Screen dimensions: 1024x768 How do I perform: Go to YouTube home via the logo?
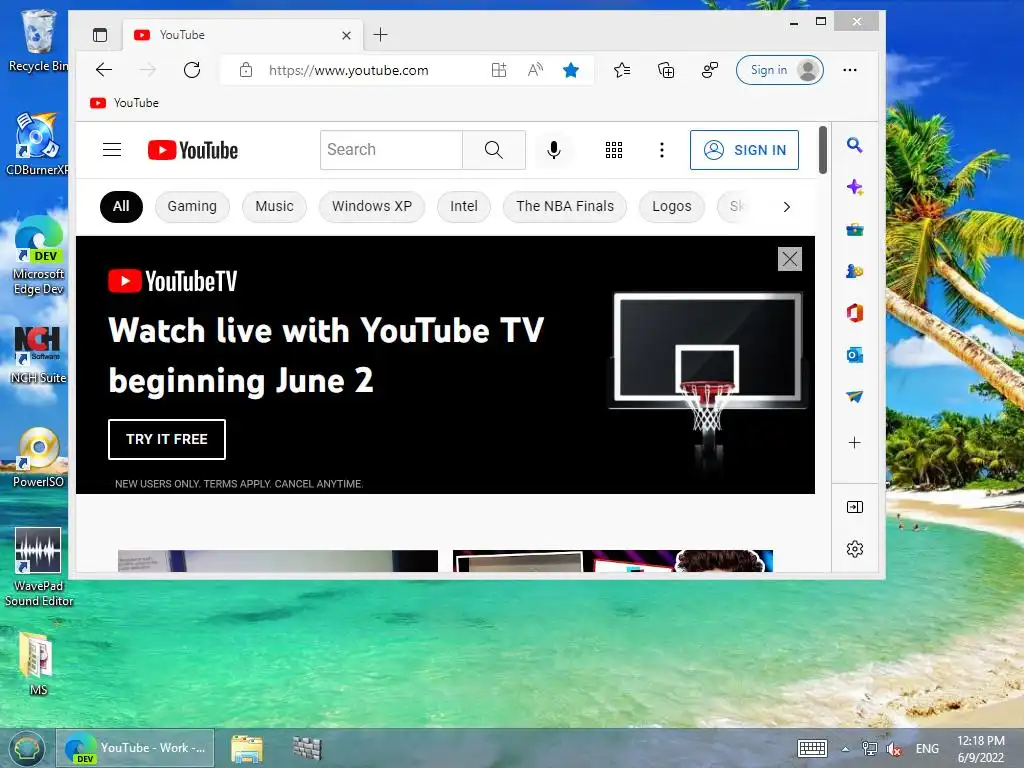coord(193,150)
